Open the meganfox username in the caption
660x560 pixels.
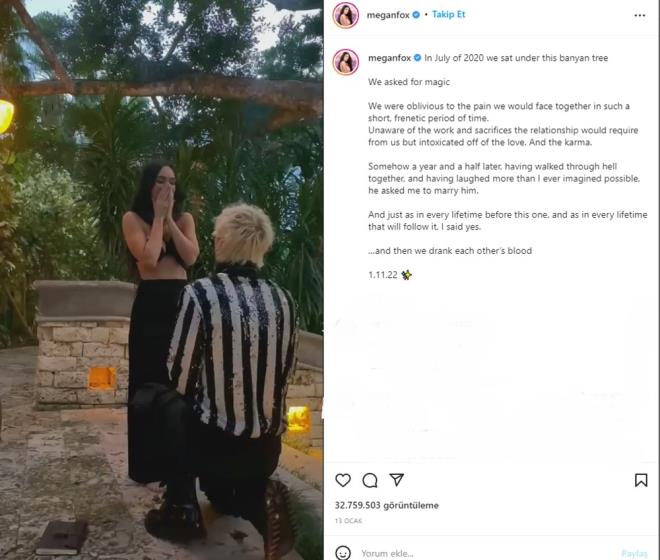click(389, 58)
